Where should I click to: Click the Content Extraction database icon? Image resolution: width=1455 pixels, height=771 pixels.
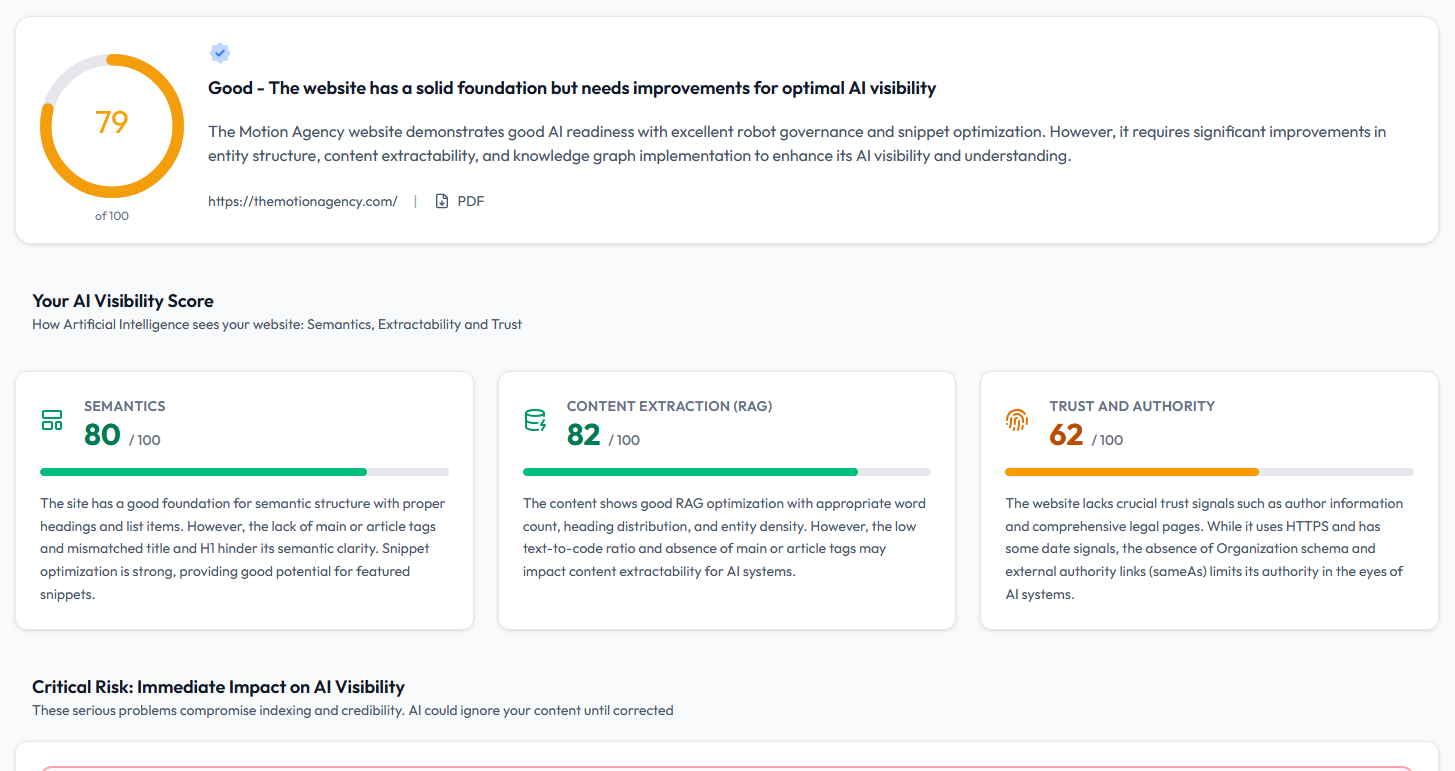coord(535,420)
